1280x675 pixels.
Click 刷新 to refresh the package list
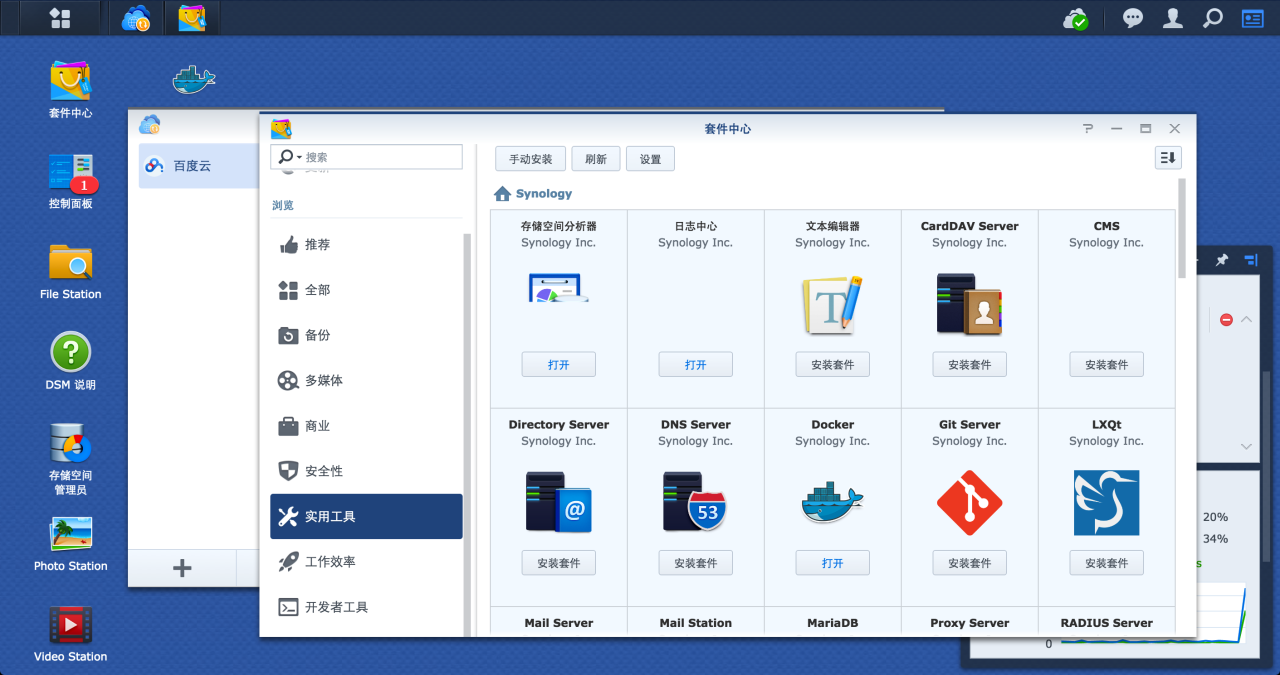point(595,158)
